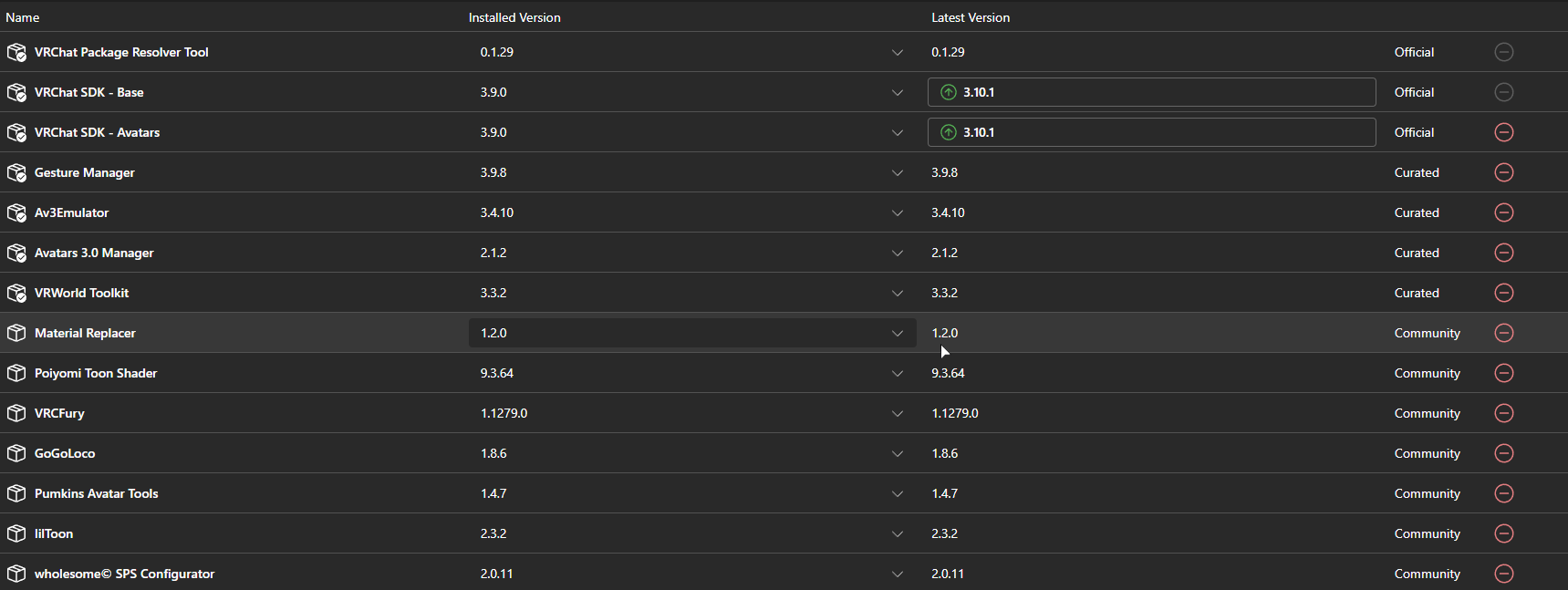Remove the wholesome SPS Configurator package
This screenshot has width=1568, height=590.
[x=1504, y=574]
